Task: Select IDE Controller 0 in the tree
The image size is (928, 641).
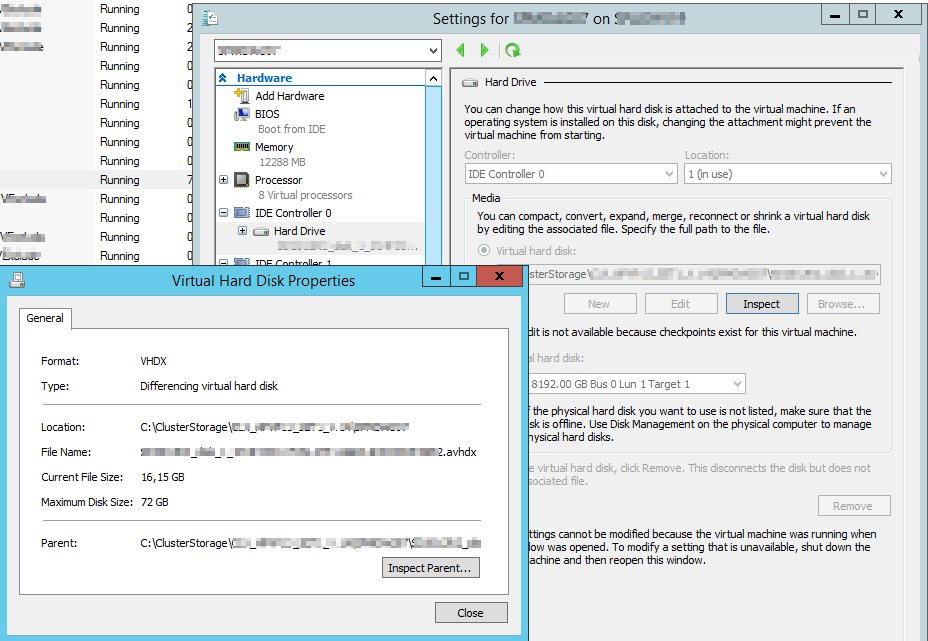Action: 293,213
